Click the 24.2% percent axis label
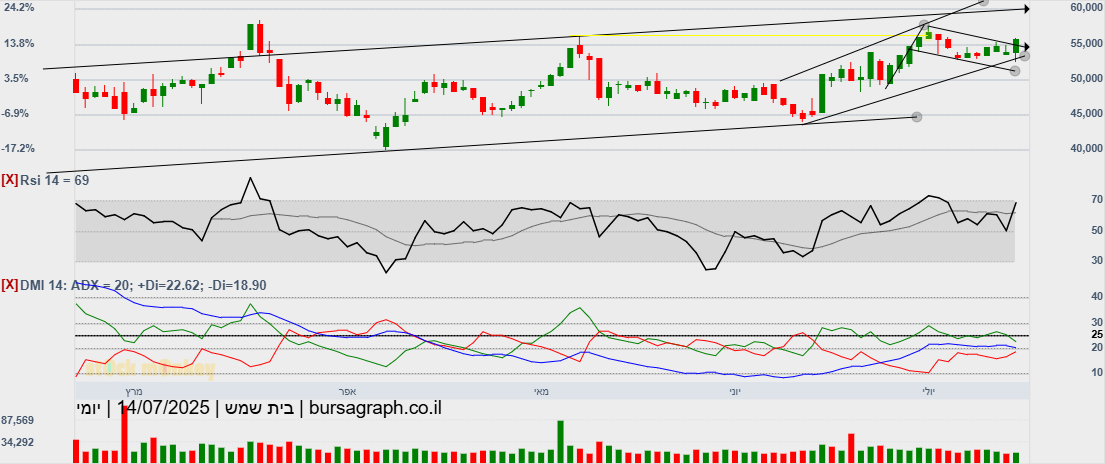 pos(19,8)
